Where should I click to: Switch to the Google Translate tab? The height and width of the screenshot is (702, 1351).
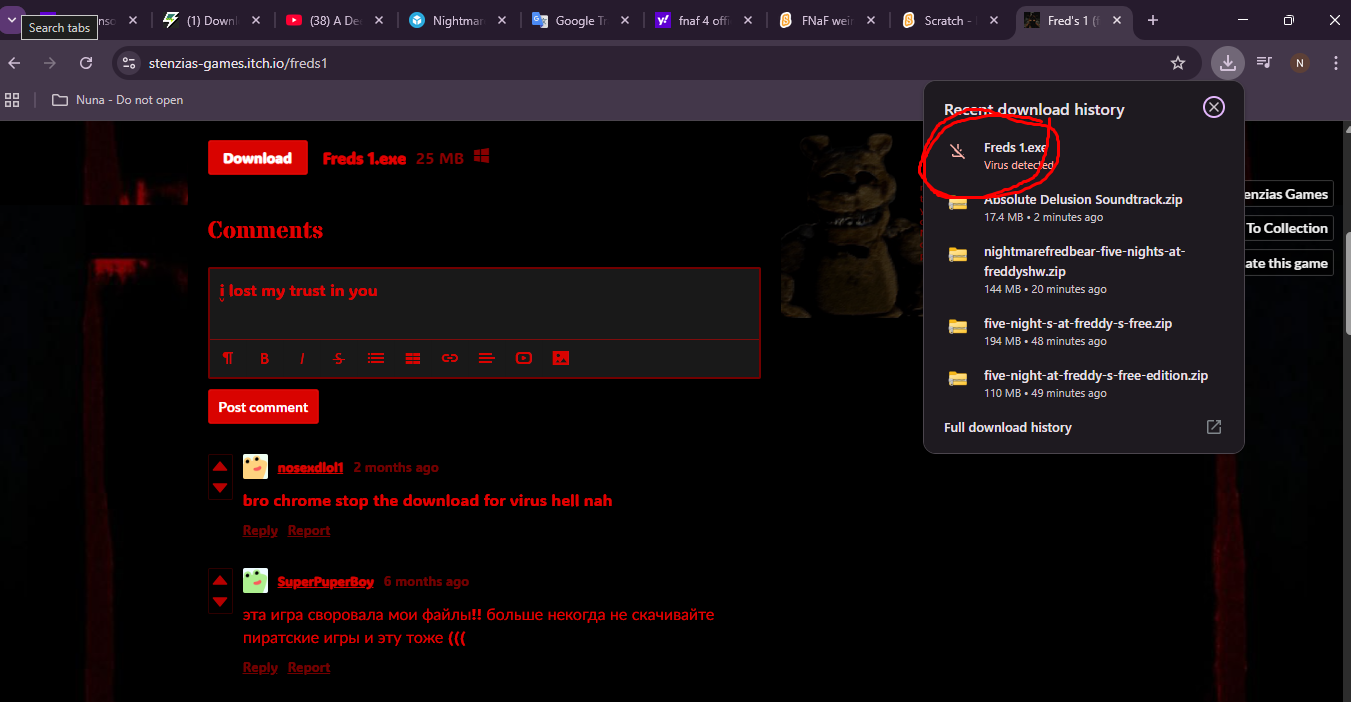pos(581,20)
